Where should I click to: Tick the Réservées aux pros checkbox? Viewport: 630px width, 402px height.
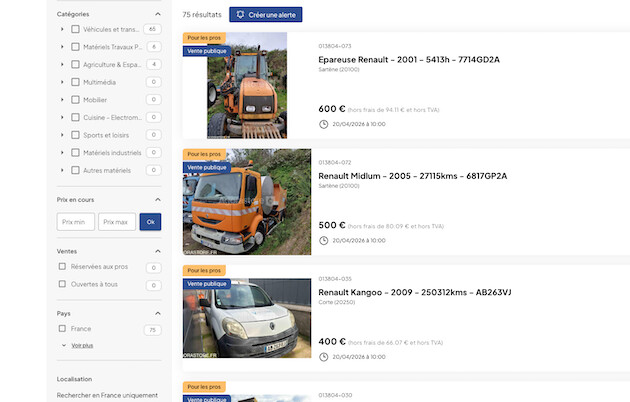click(63, 267)
